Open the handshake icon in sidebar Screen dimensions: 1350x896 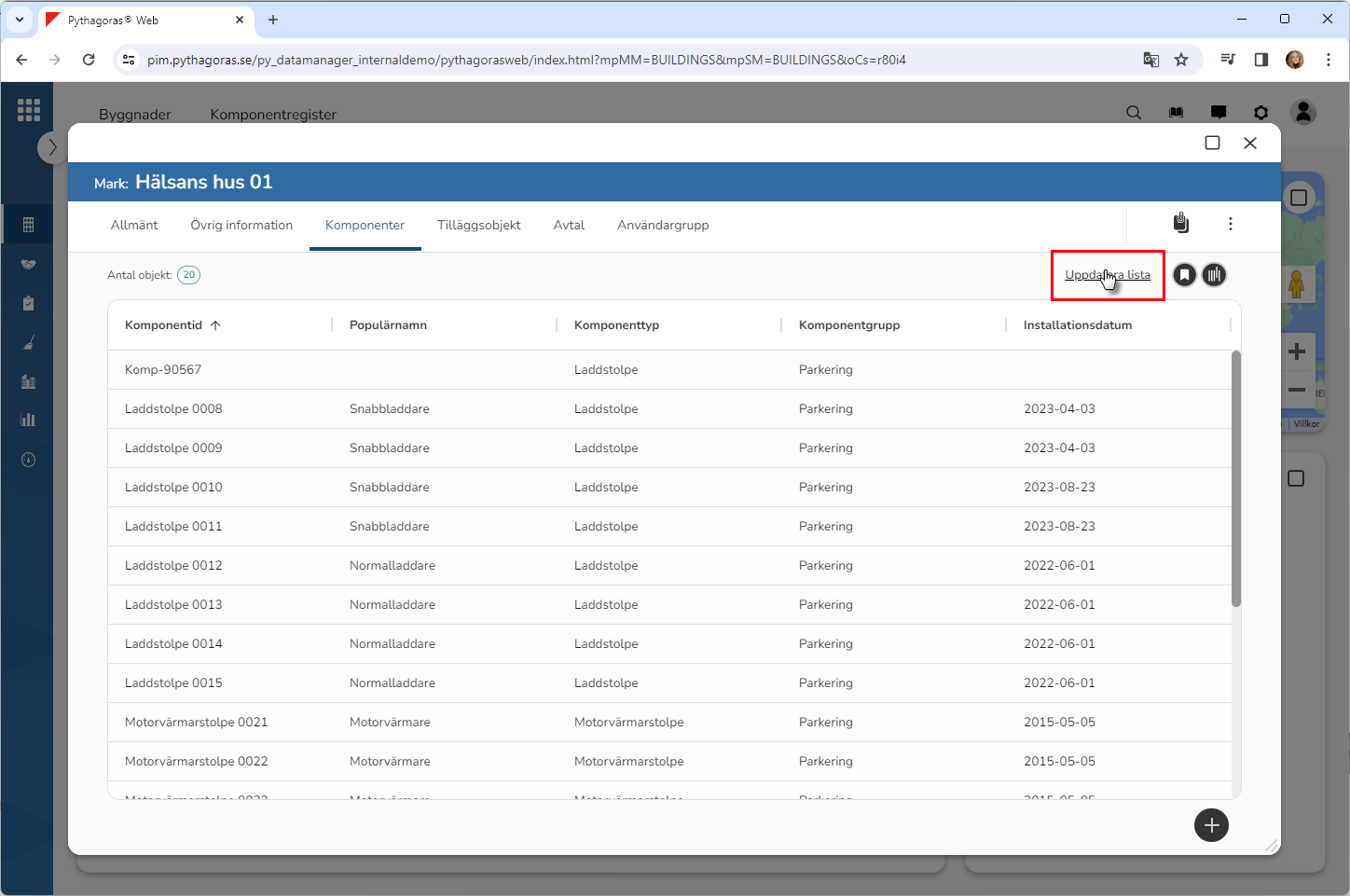click(x=28, y=264)
